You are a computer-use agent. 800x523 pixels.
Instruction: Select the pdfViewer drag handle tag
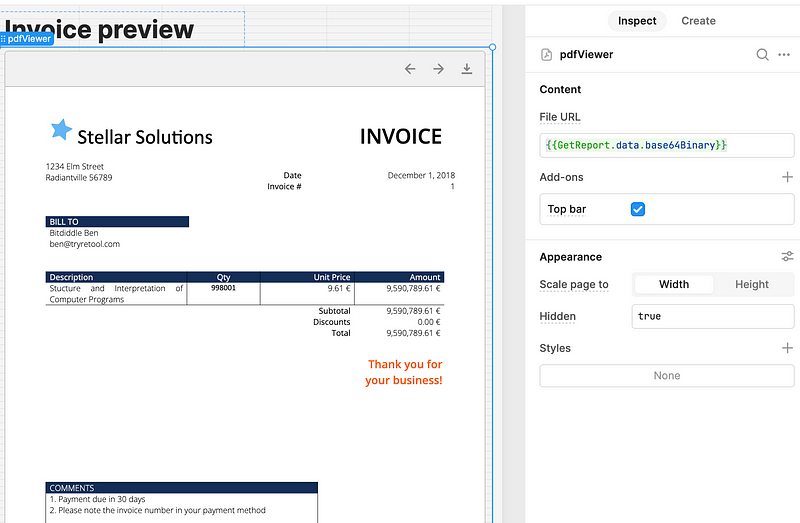(x=27, y=39)
